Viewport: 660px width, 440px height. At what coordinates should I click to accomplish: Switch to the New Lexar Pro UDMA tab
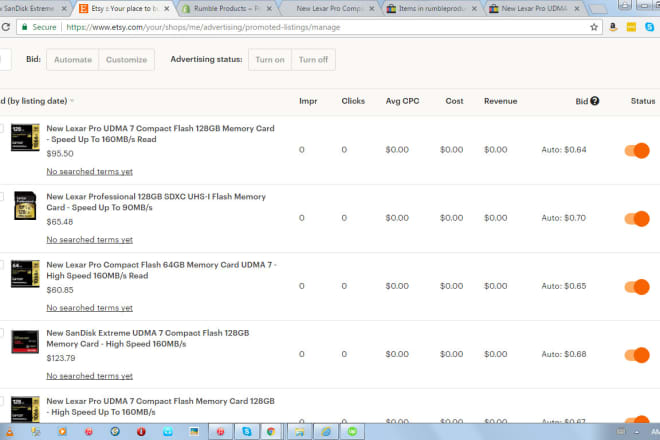click(535, 8)
